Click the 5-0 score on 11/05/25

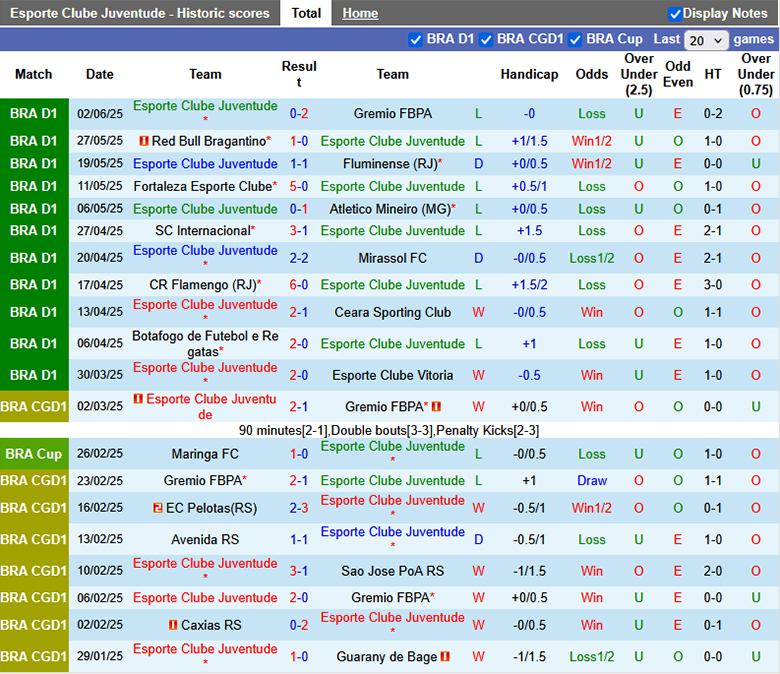298,187
